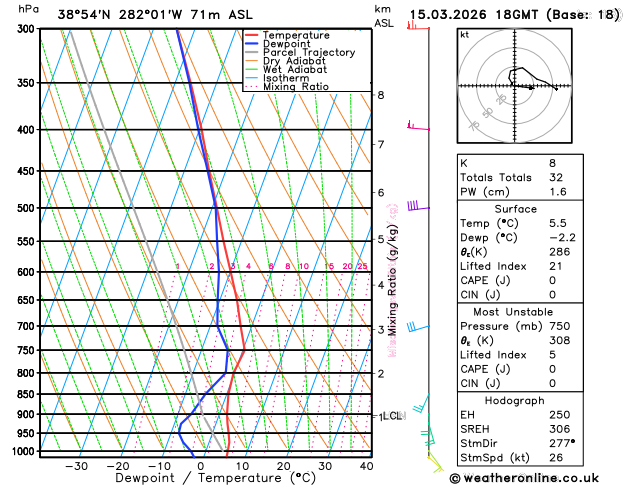Click the 5 km altitude label
The image size is (629, 486).
pos(381,239)
